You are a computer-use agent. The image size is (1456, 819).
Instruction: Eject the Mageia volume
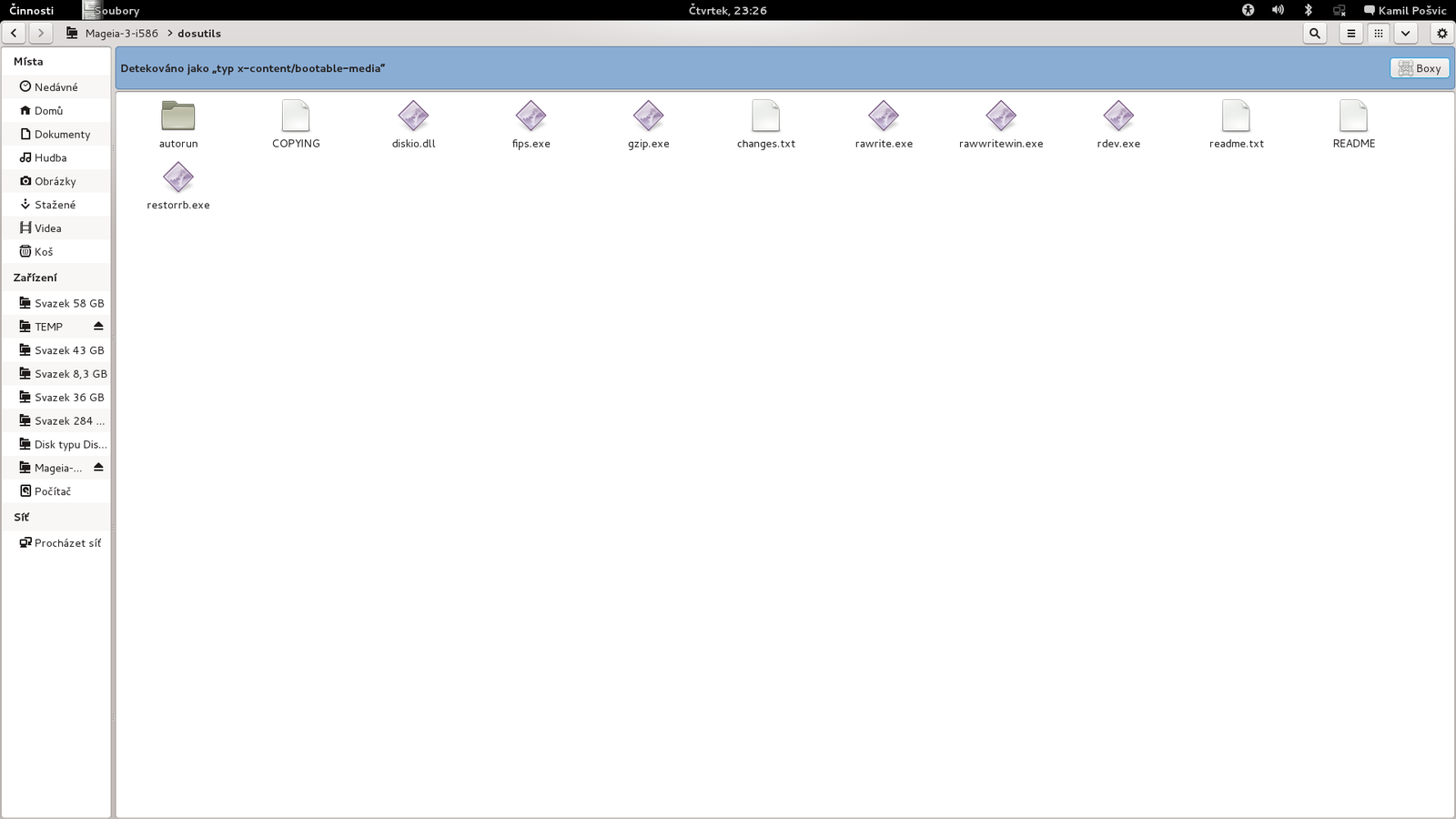(98, 467)
